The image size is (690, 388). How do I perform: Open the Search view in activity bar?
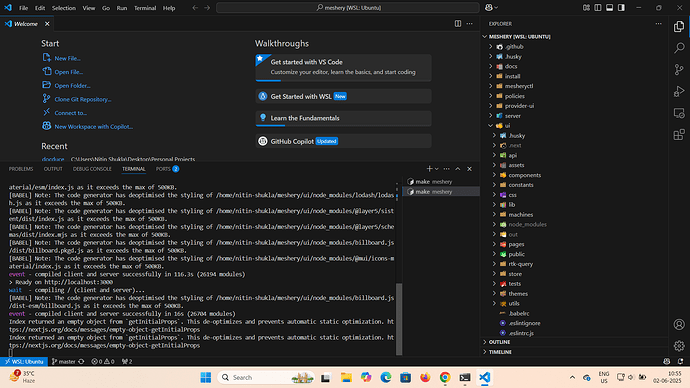[x=679, y=48]
